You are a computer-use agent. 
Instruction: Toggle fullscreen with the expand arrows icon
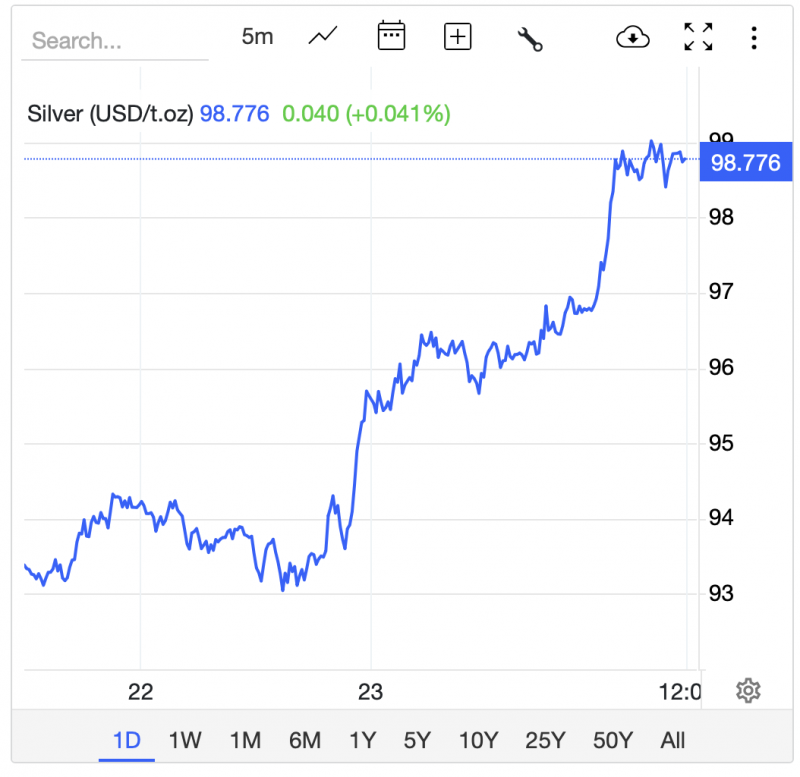[698, 37]
